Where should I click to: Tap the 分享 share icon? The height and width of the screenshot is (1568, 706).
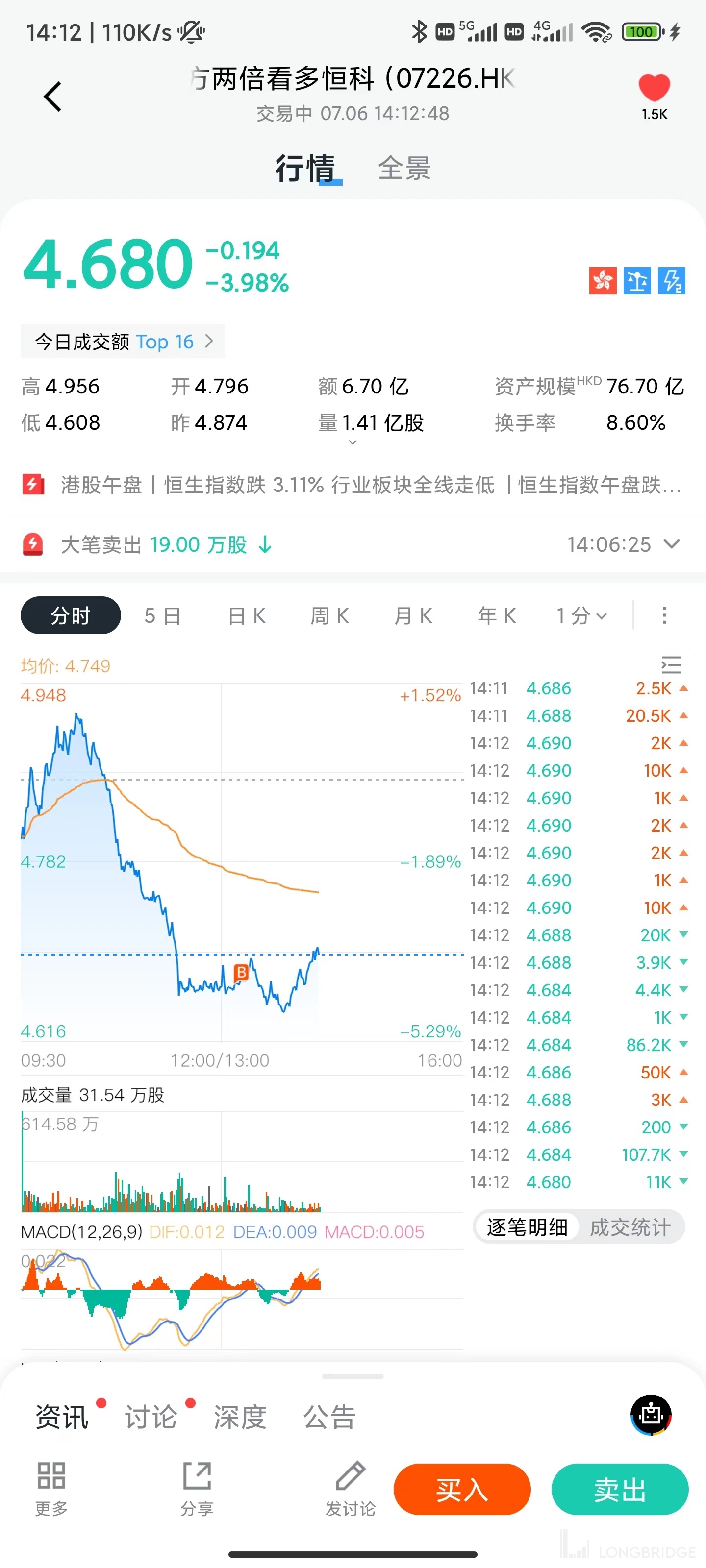click(197, 1475)
